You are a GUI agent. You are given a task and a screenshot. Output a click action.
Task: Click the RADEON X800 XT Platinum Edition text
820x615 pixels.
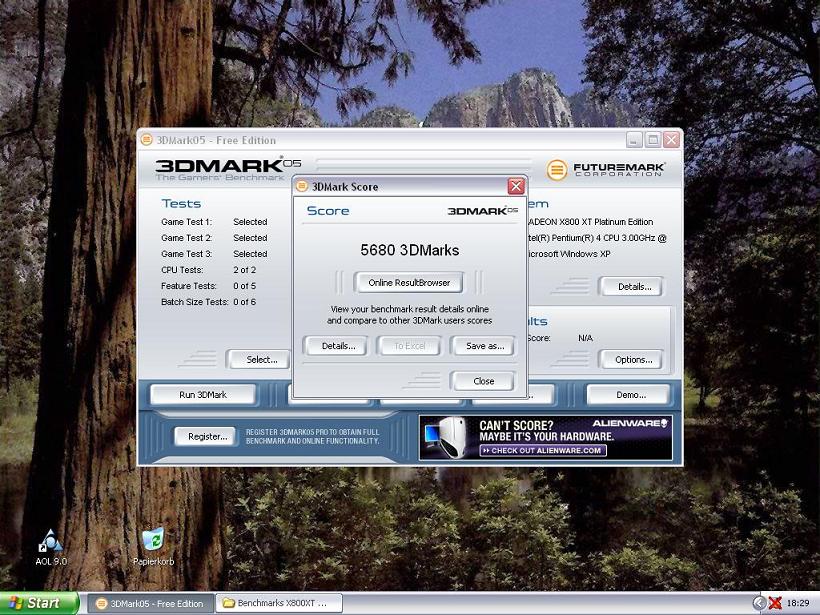(x=590, y=222)
